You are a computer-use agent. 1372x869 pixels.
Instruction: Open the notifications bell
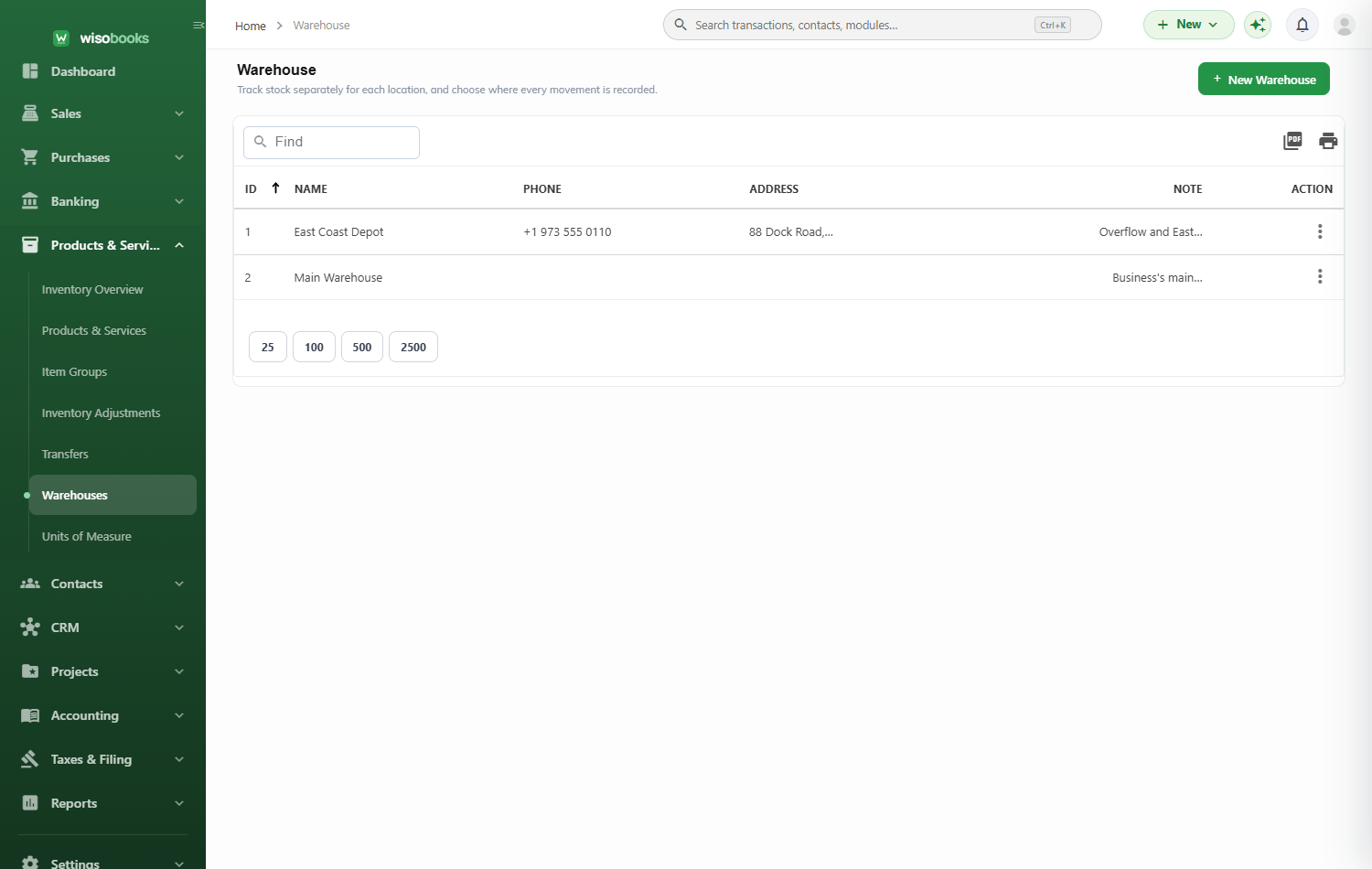1302,25
